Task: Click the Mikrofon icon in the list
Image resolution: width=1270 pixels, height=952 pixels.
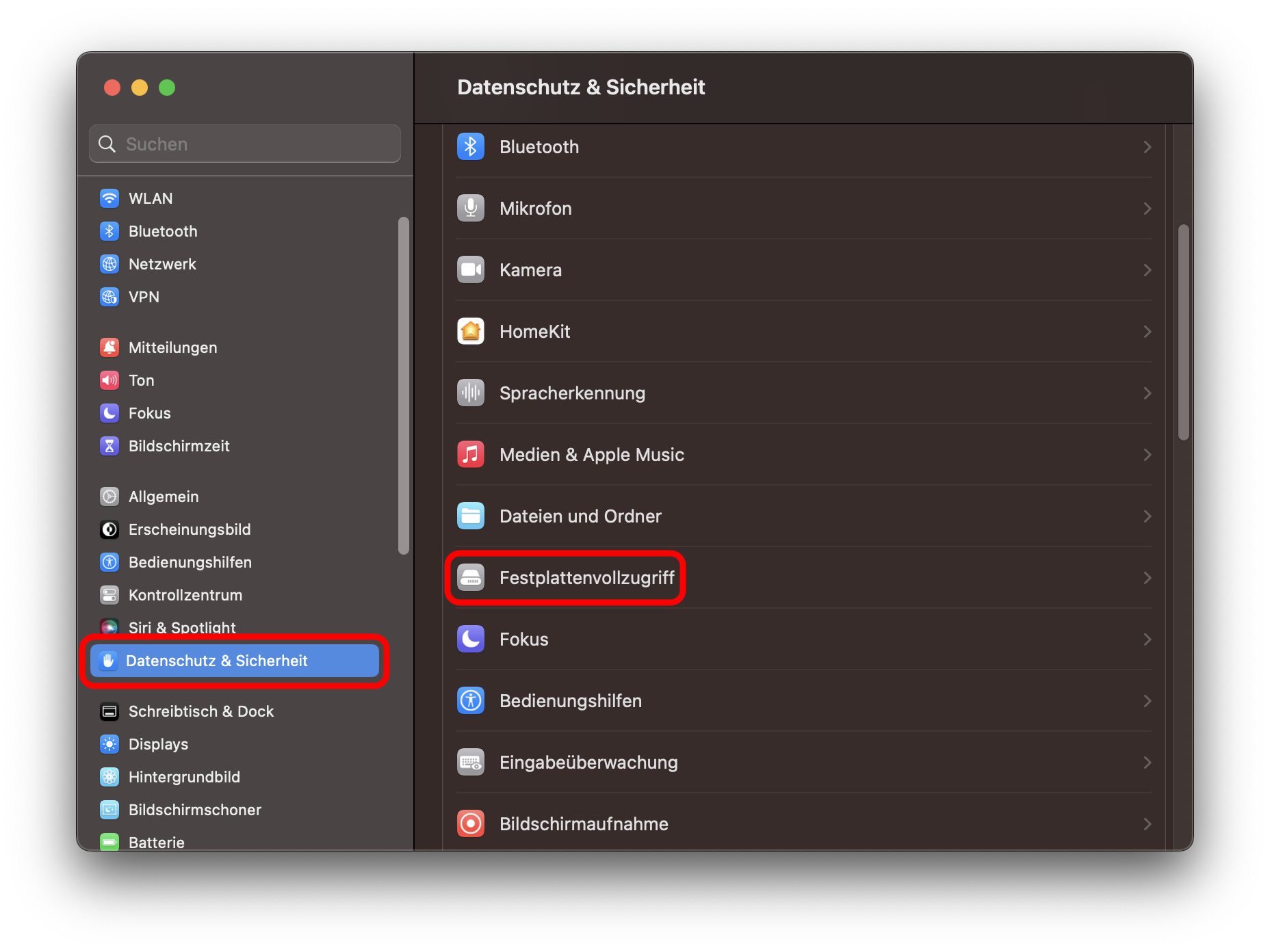Action: [x=470, y=208]
